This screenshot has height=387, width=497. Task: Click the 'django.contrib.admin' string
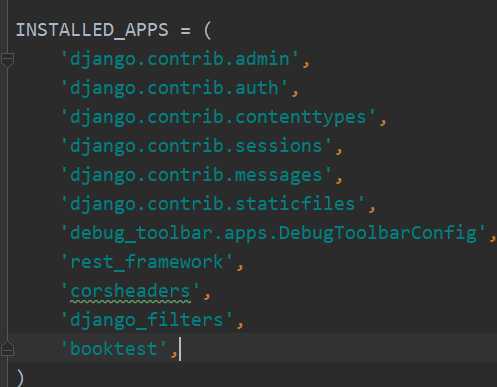[x=180, y=59]
